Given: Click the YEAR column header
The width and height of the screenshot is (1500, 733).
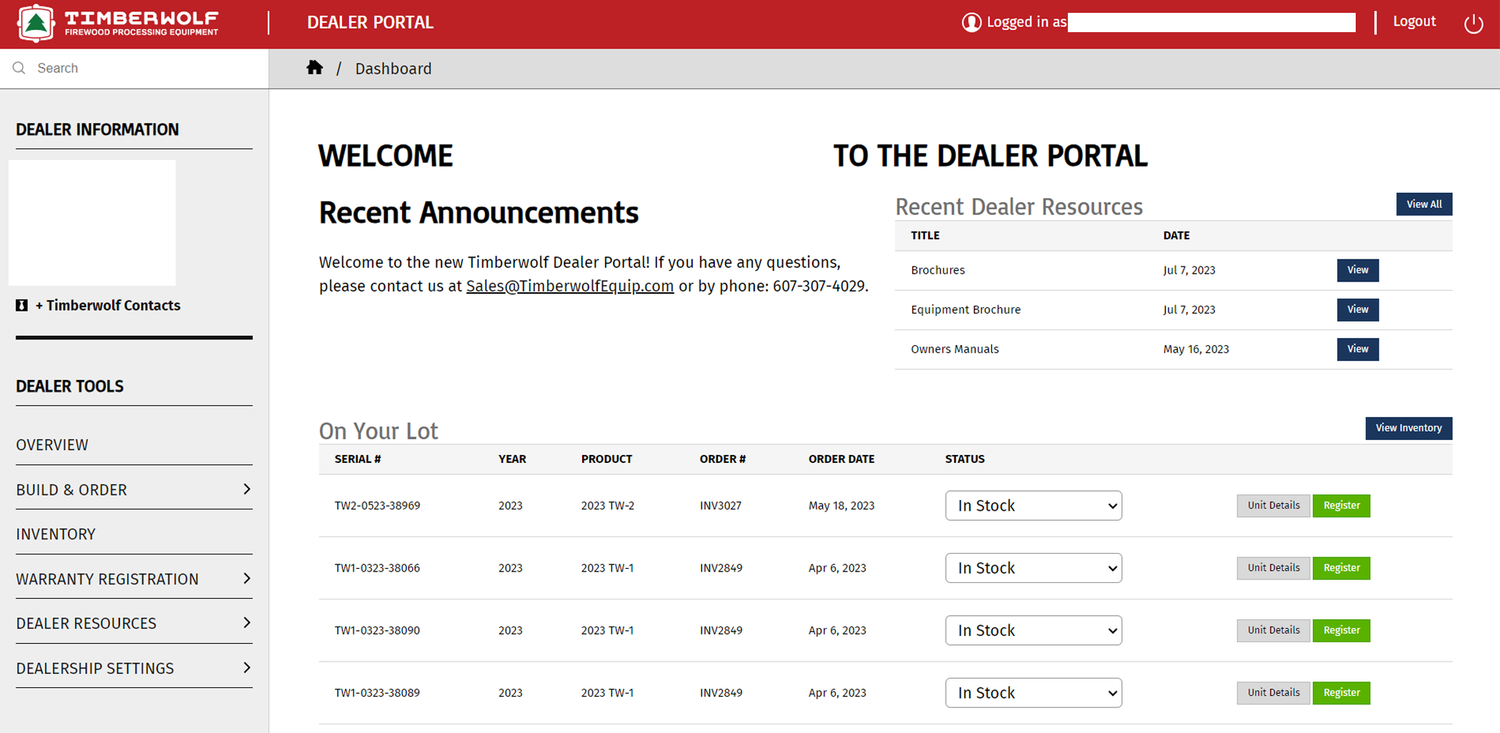Looking at the screenshot, I should pyautogui.click(x=512, y=459).
